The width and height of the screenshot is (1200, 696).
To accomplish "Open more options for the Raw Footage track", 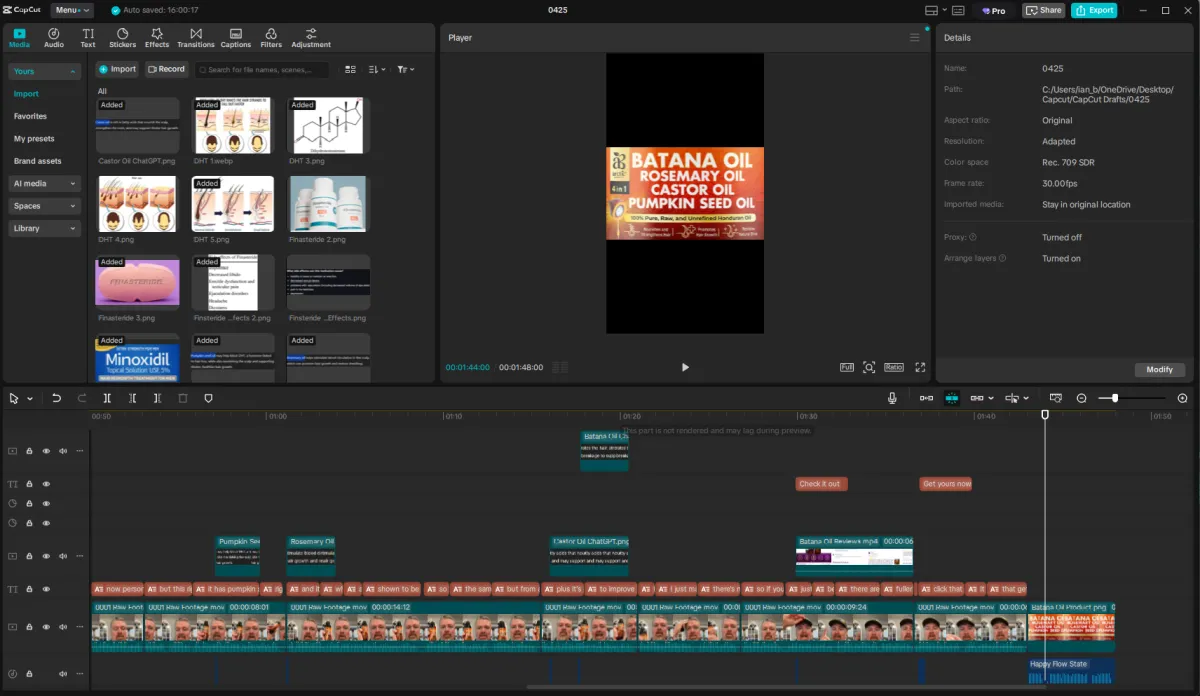I will click(80, 627).
